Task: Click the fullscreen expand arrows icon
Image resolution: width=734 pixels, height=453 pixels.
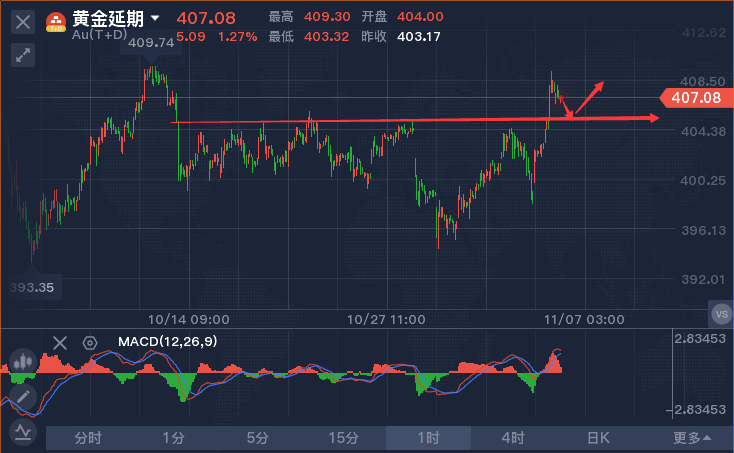Action: click(x=23, y=56)
